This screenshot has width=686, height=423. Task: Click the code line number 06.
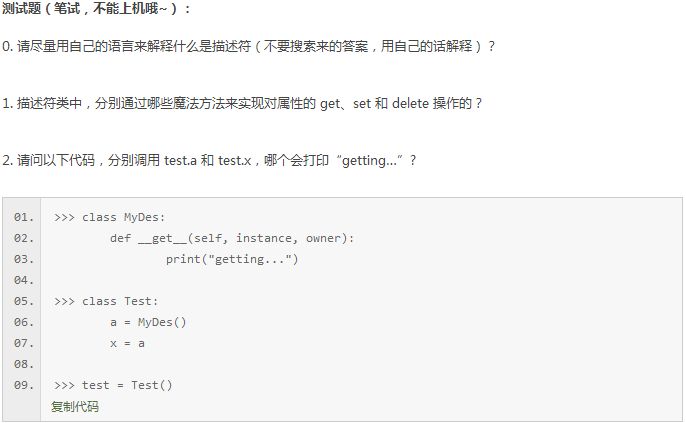(24, 322)
